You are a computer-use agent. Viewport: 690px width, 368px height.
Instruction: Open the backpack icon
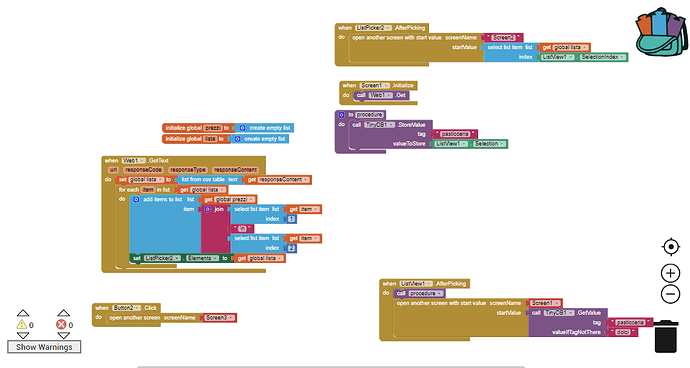point(662,32)
